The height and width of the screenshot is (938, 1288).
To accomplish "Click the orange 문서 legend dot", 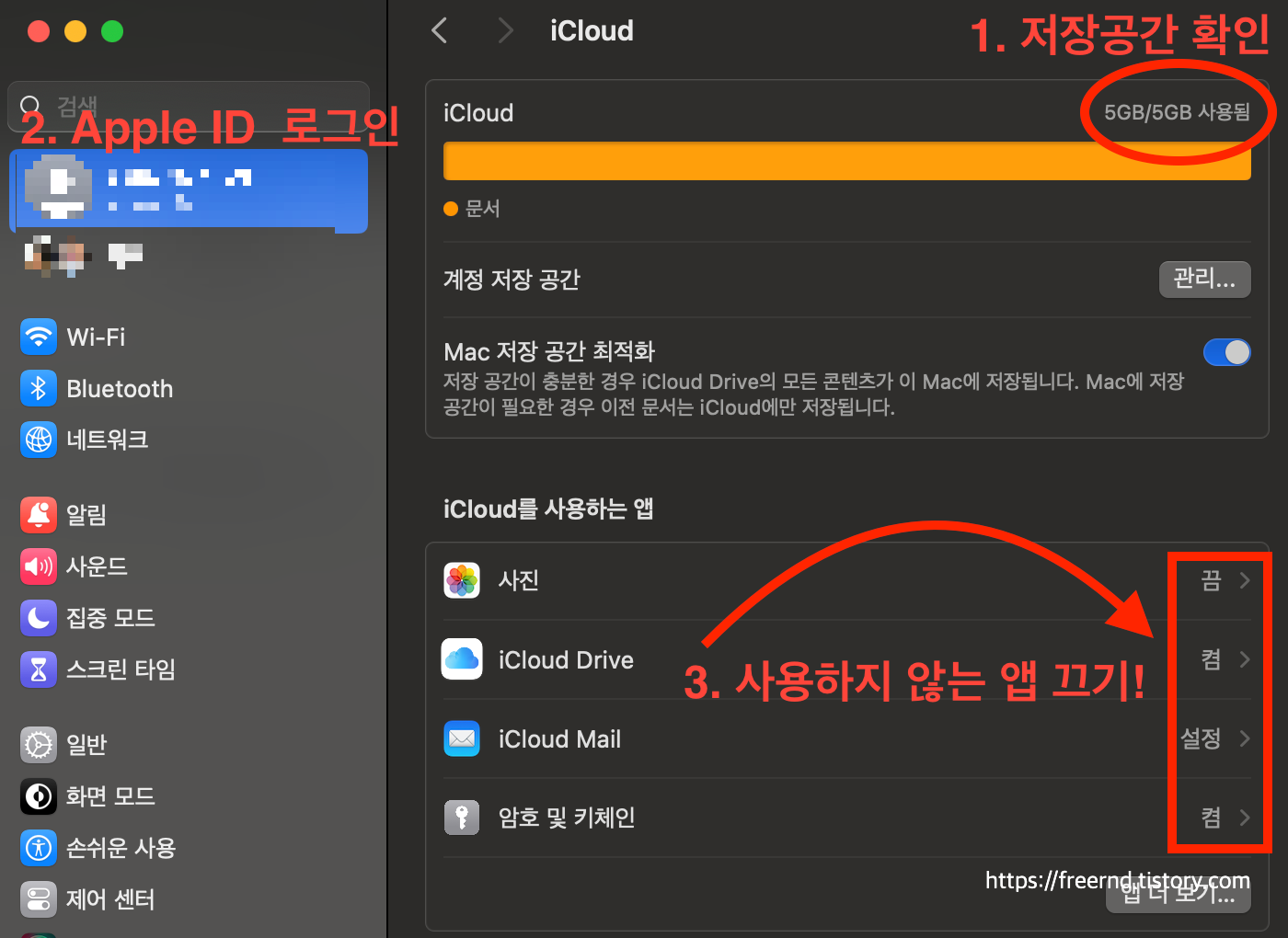I will click(451, 209).
